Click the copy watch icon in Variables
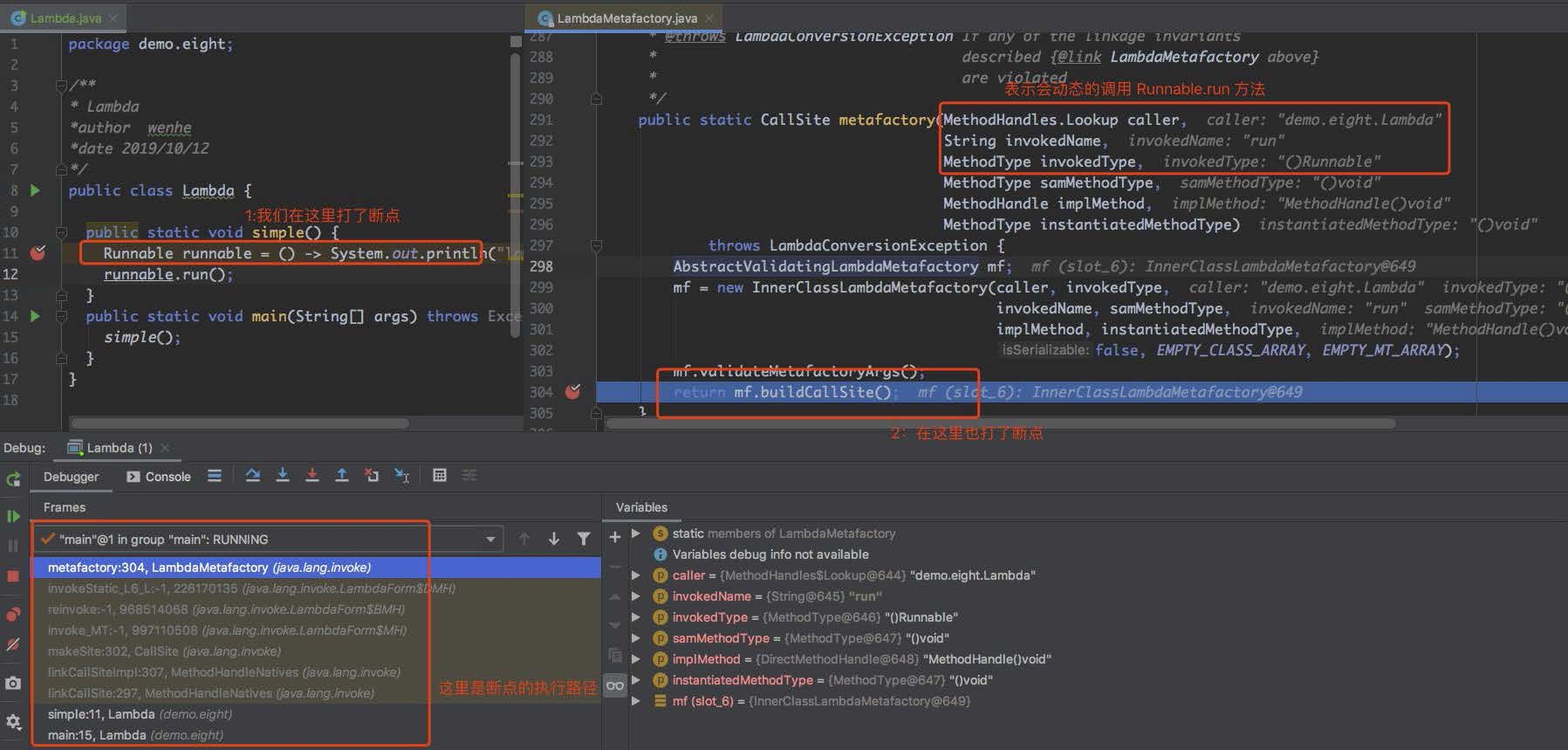Viewport: 1568px width, 750px height. click(x=615, y=655)
